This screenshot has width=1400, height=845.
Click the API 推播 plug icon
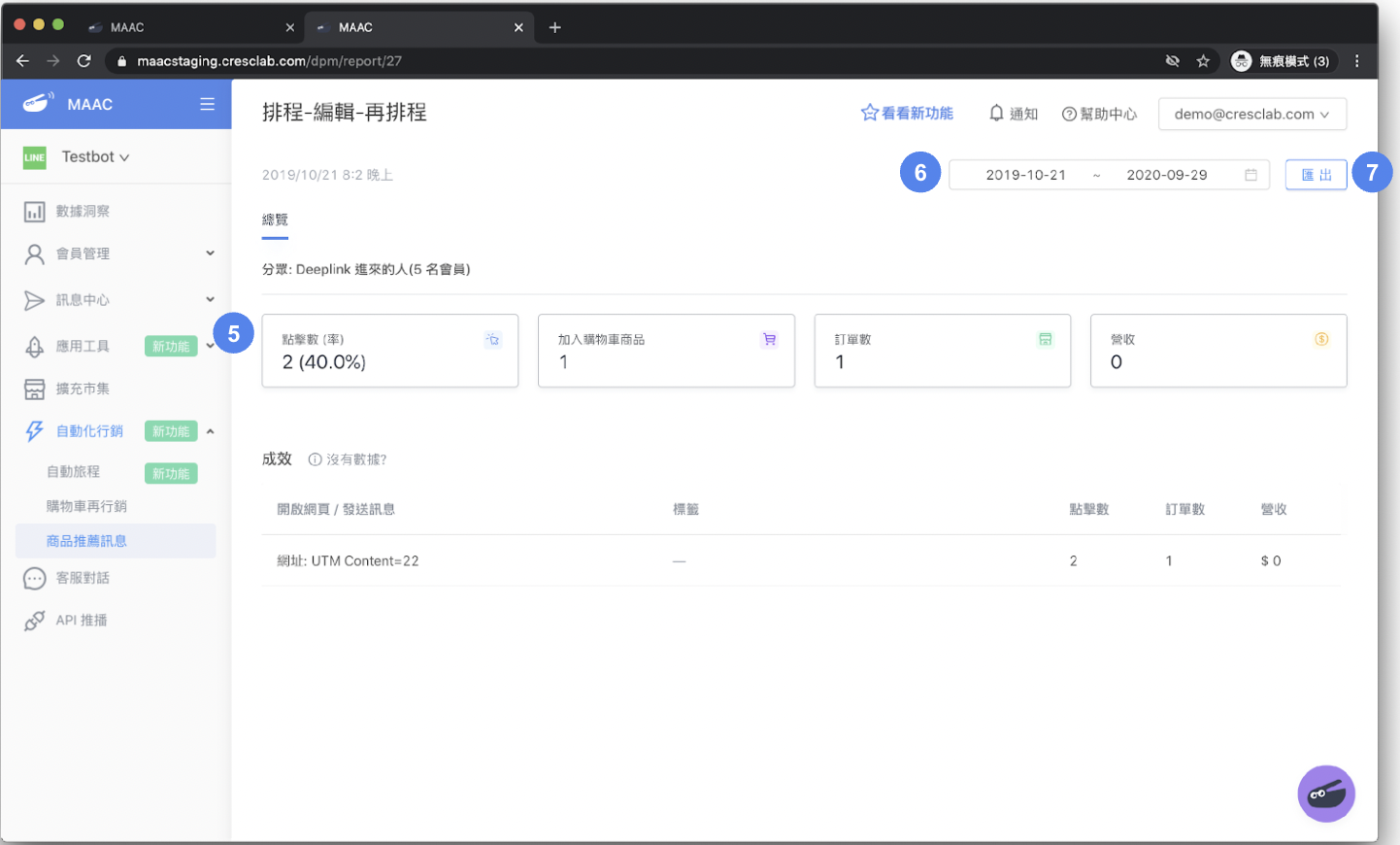coord(35,621)
